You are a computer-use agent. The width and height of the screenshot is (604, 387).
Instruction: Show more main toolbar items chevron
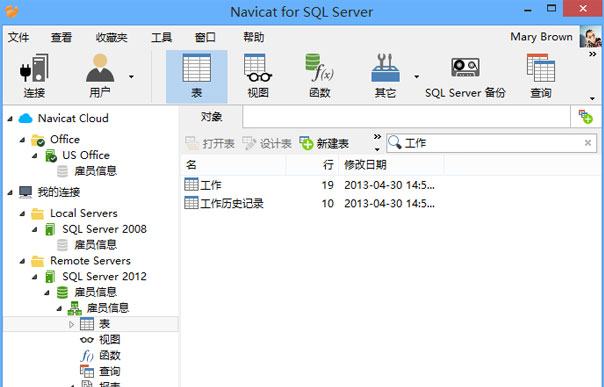592,55
